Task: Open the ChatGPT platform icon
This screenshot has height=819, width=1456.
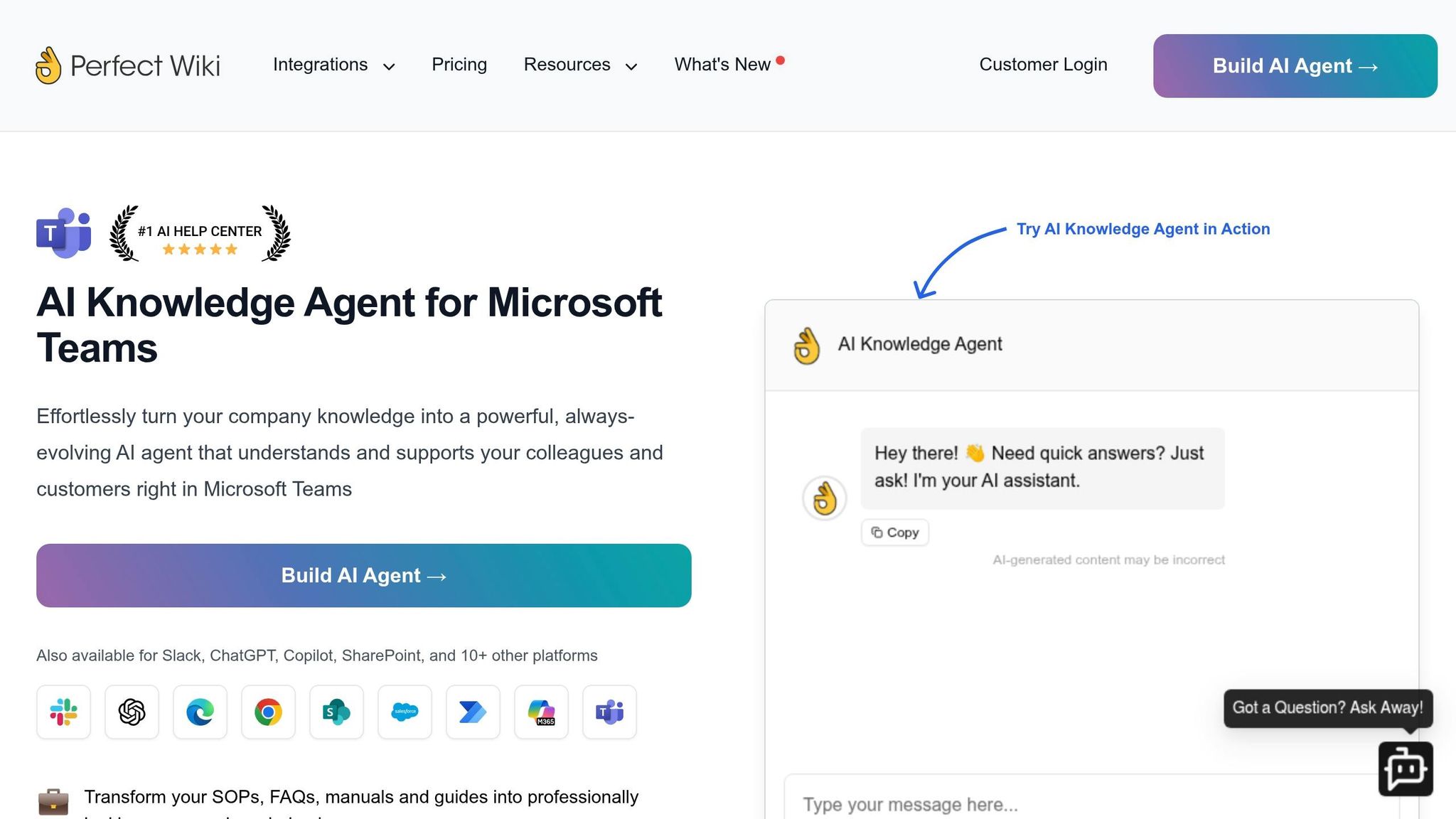Action: 132,712
